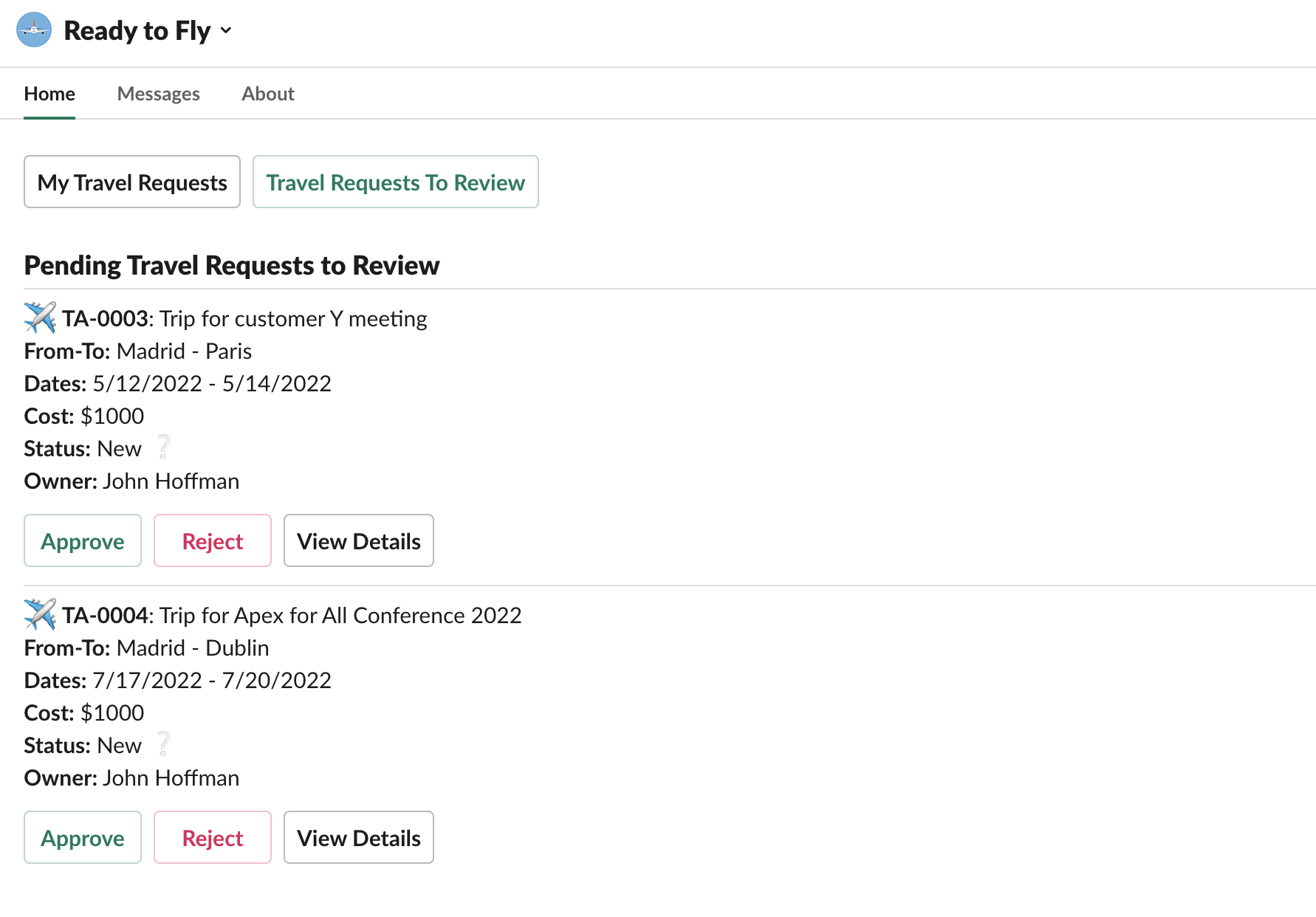Approve travel request TA-0003
Screen dimensions: 1316x917
point(82,540)
